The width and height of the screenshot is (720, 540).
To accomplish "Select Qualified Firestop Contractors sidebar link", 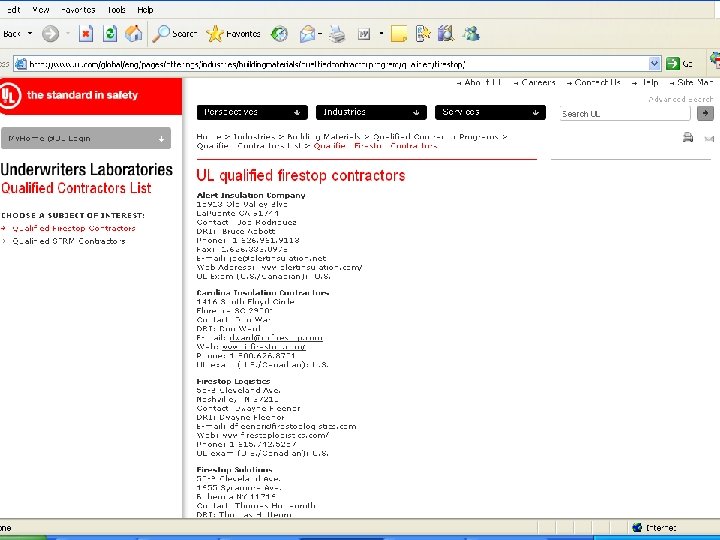I will pos(73,228).
